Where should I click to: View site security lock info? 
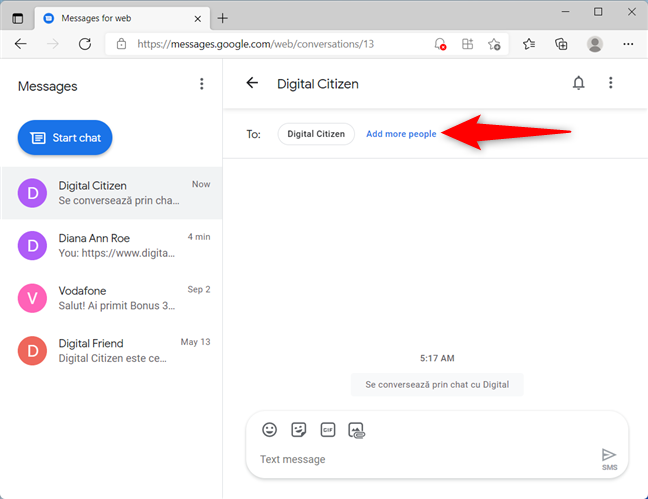(121, 44)
